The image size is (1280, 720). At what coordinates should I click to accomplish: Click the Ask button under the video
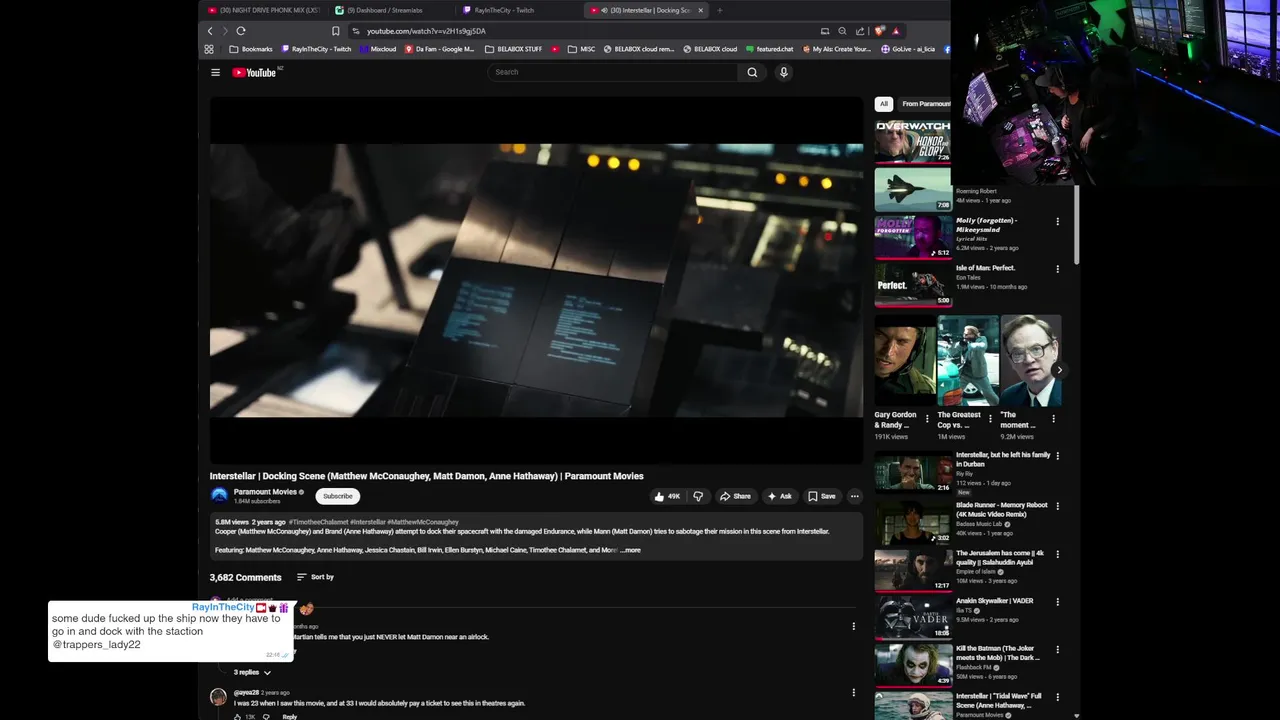pos(779,496)
